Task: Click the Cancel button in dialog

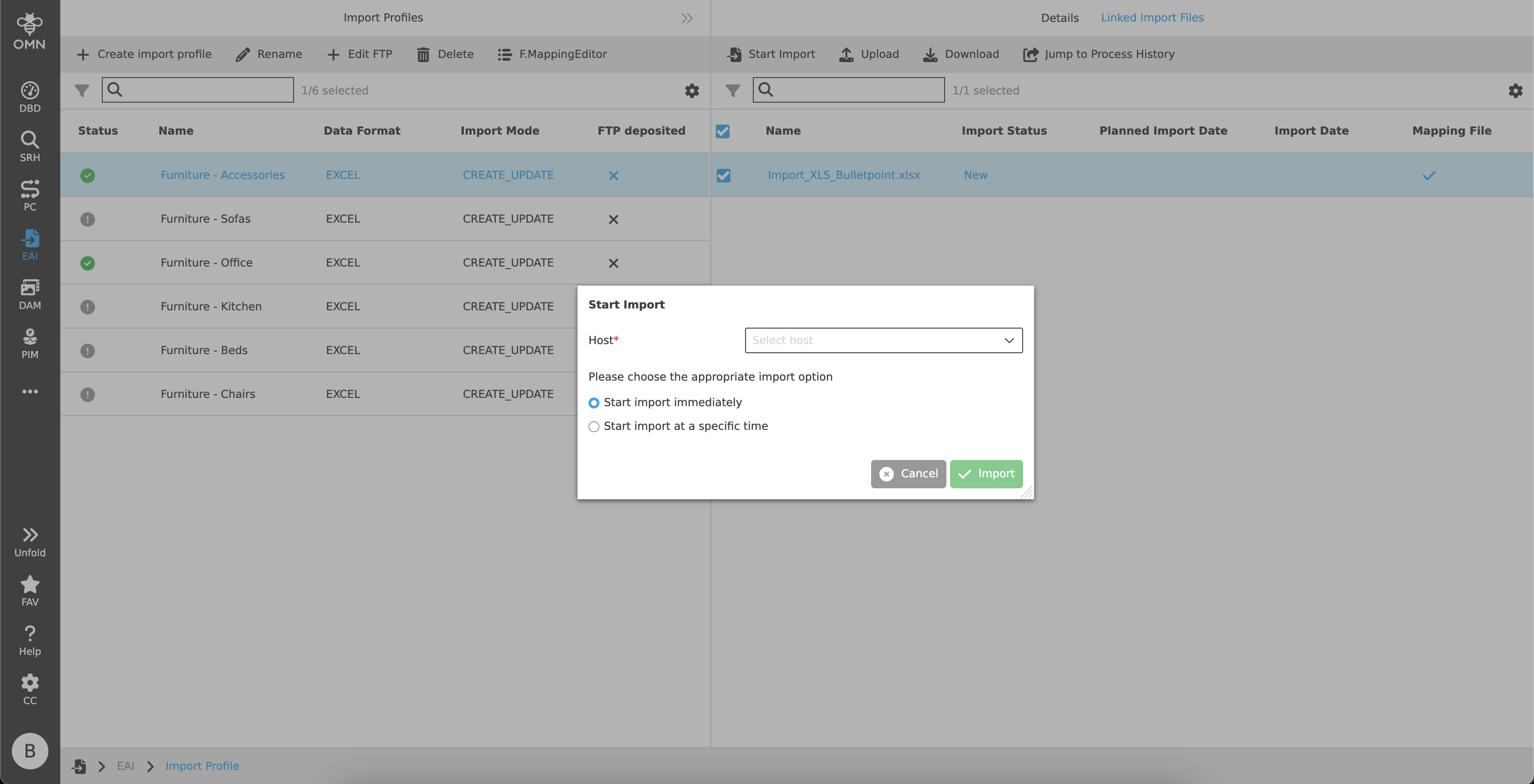Action: coord(908,474)
